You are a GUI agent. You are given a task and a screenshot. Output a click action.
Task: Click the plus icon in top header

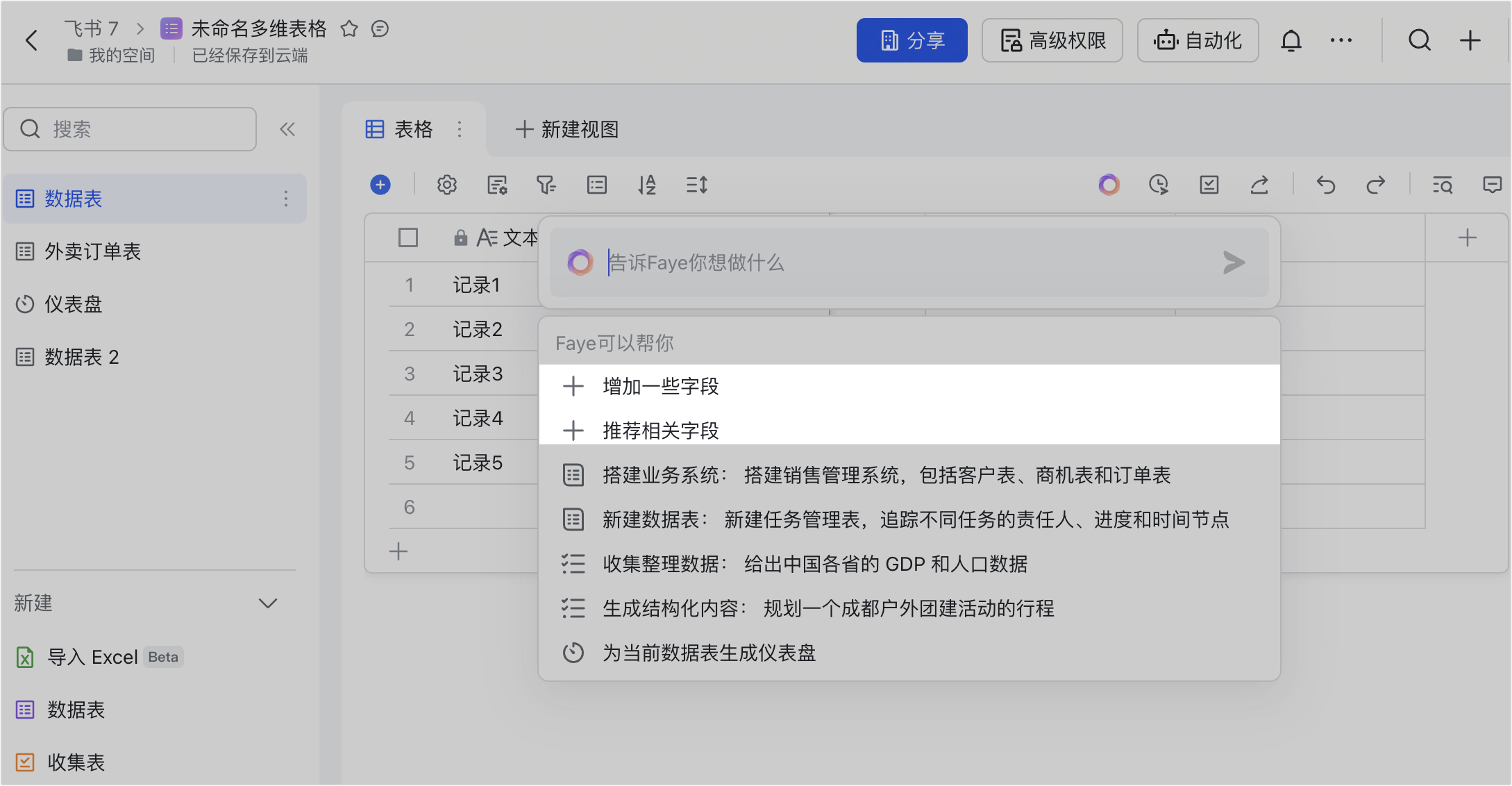click(1470, 40)
